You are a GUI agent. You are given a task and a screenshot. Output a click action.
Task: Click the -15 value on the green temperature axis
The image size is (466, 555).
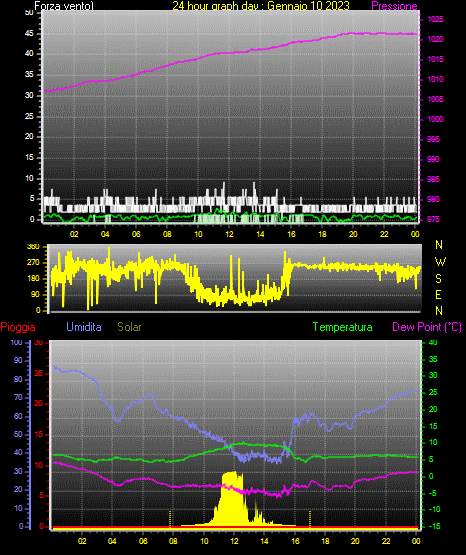tap(435, 526)
